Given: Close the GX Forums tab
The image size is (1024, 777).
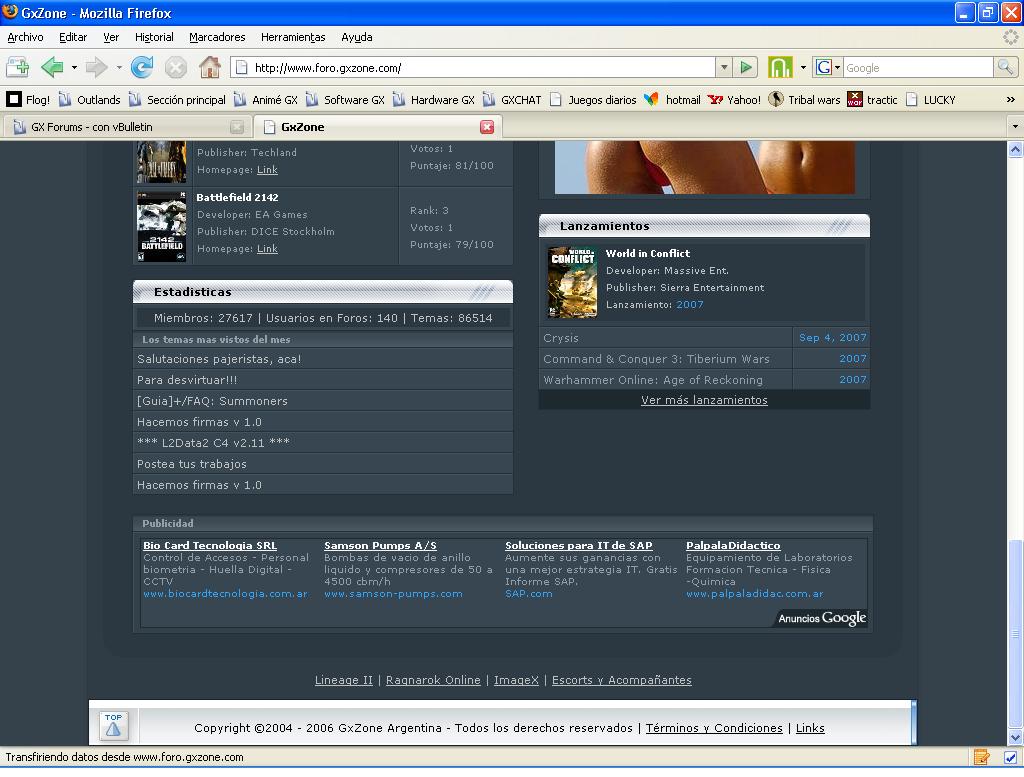Looking at the screenshot, I should coord(237,127).
